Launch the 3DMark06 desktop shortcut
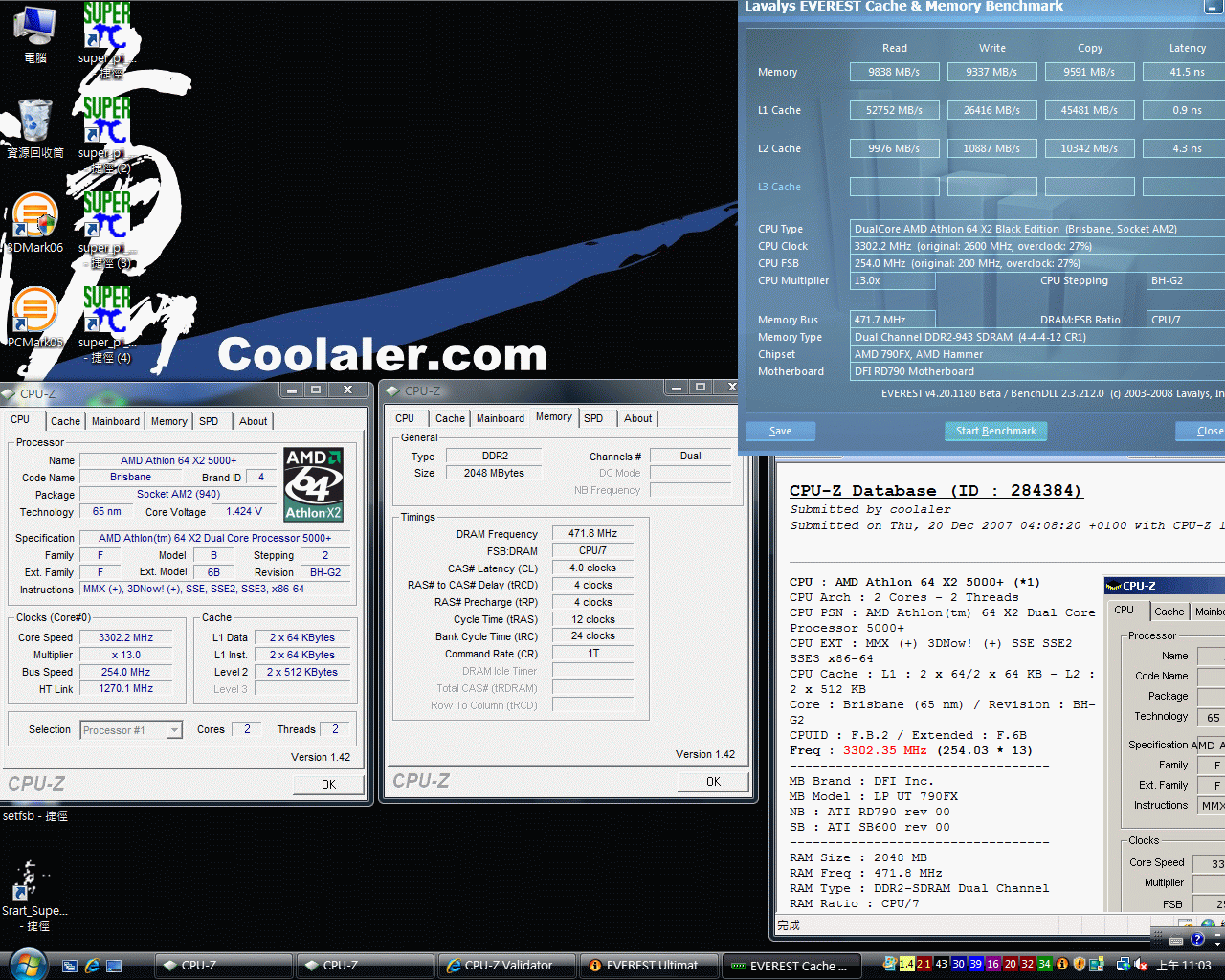Viewport: 1225px width, 980px height. click(x=34, y=223)
